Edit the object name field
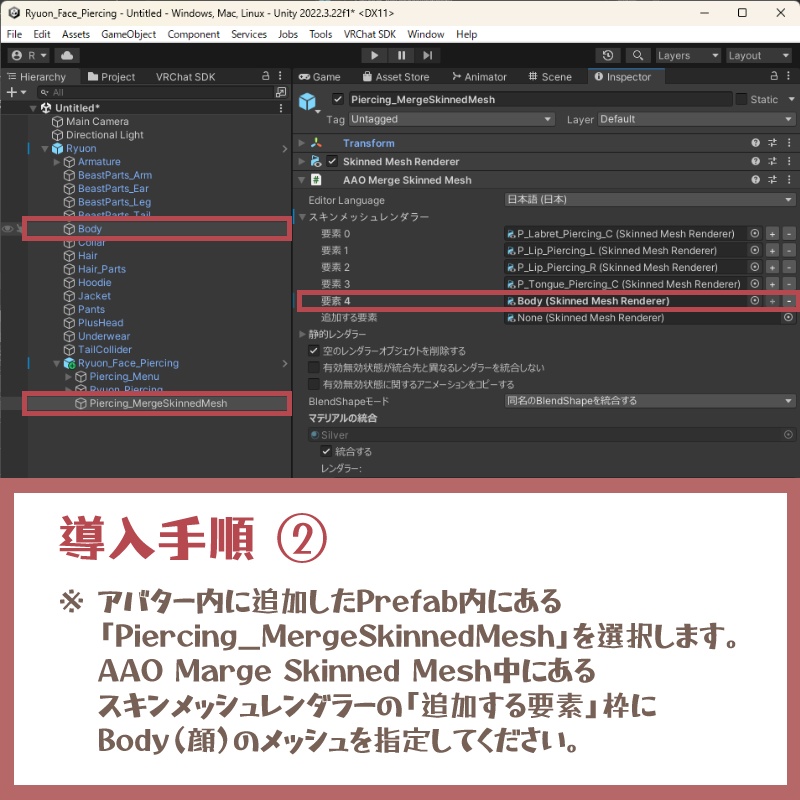 (x=540, y=99)
